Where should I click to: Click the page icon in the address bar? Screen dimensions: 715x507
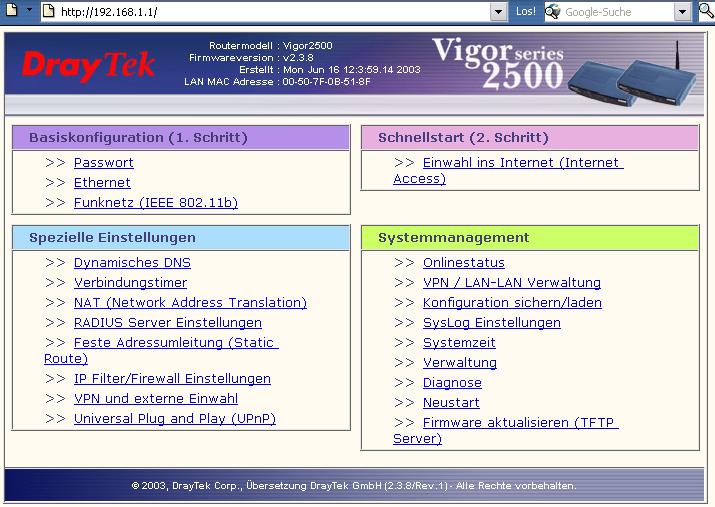[48, 11]
